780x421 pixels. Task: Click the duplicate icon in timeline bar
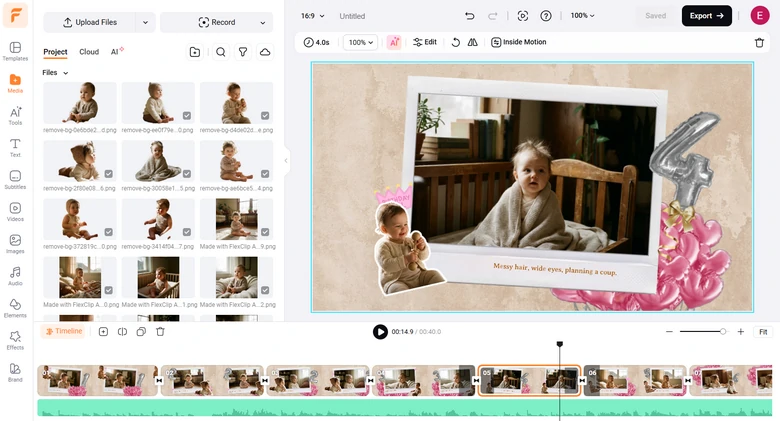(141, 331)
